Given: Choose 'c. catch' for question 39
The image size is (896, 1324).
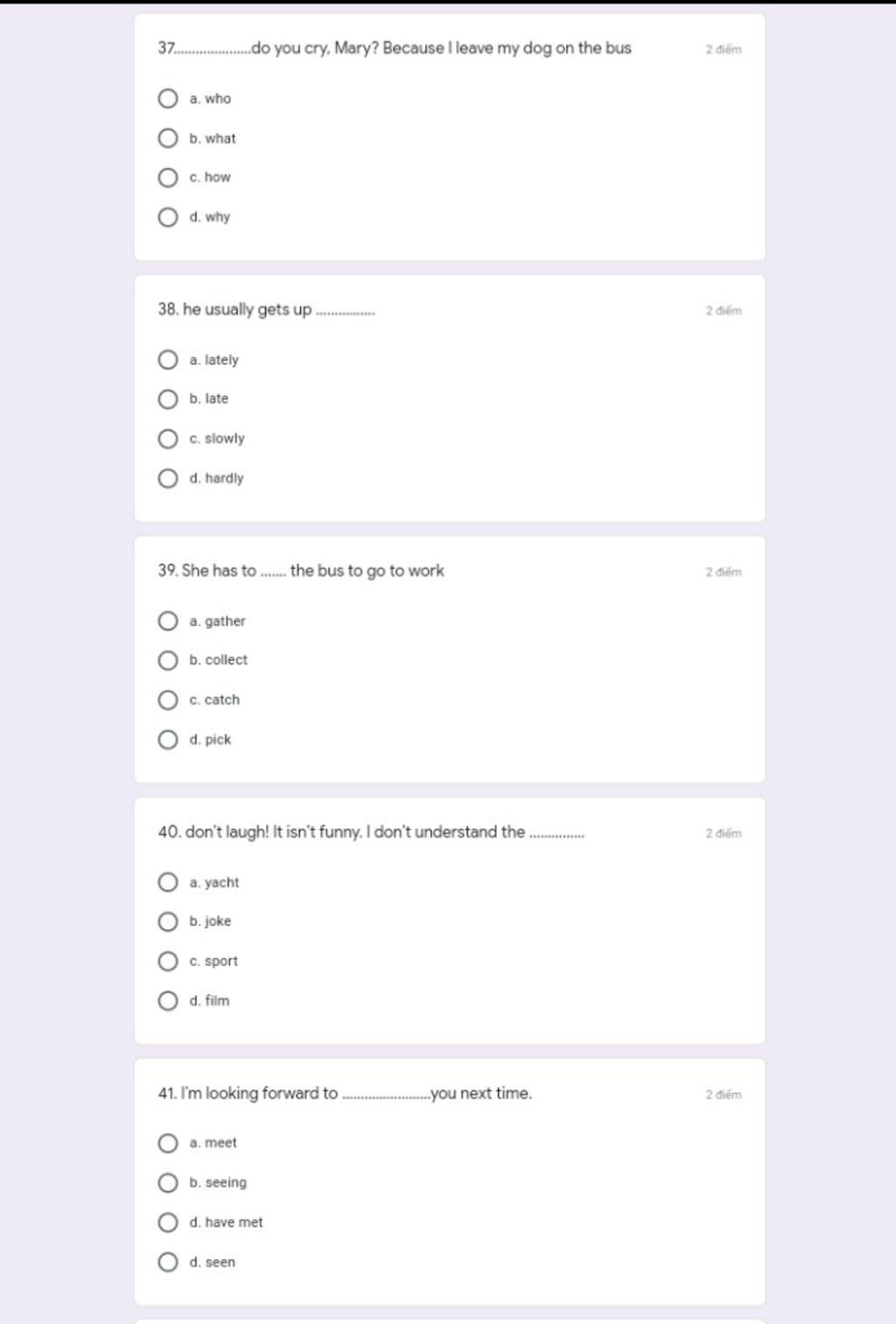Looking at the screenshot, I should point(168,700).
